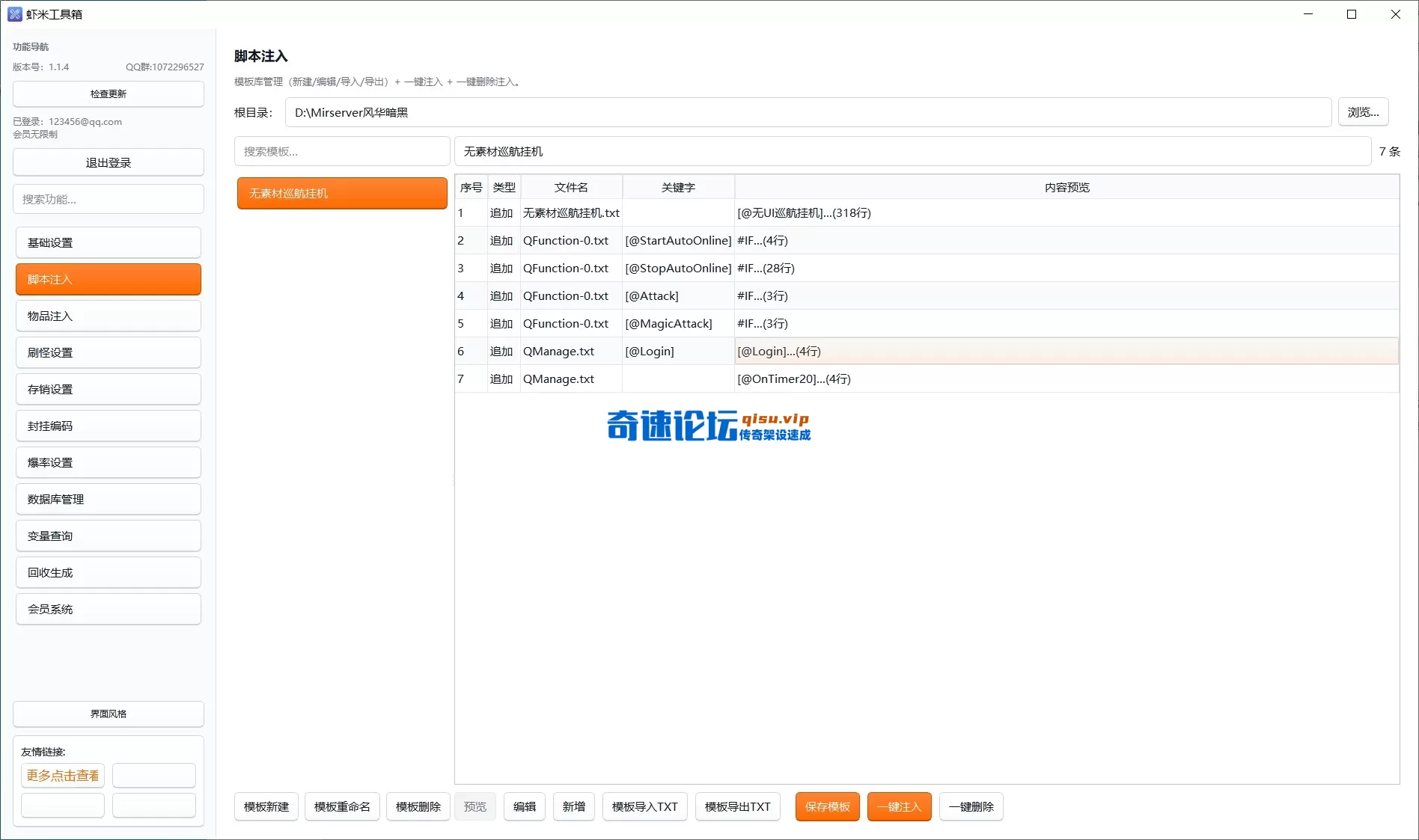
Task: Click 保存模板 to save the template
Action: click(827, 806)
